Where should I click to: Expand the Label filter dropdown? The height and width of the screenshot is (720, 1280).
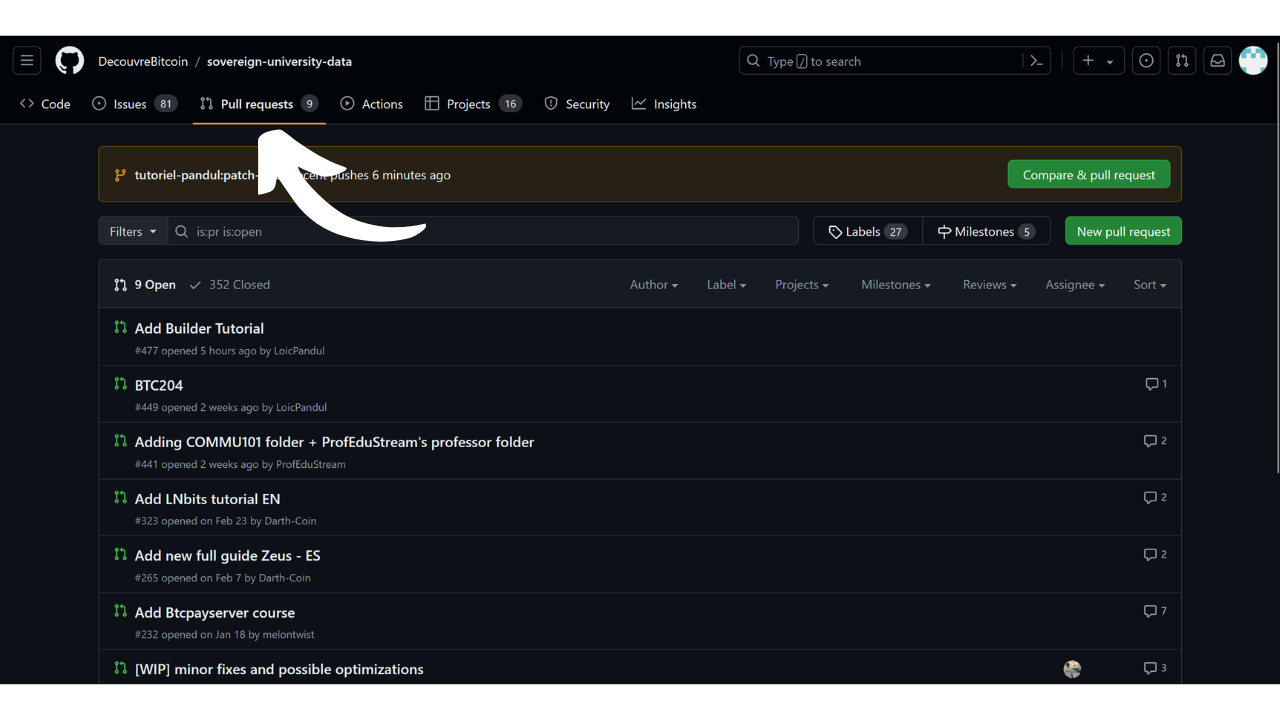[x=727, y=285]
